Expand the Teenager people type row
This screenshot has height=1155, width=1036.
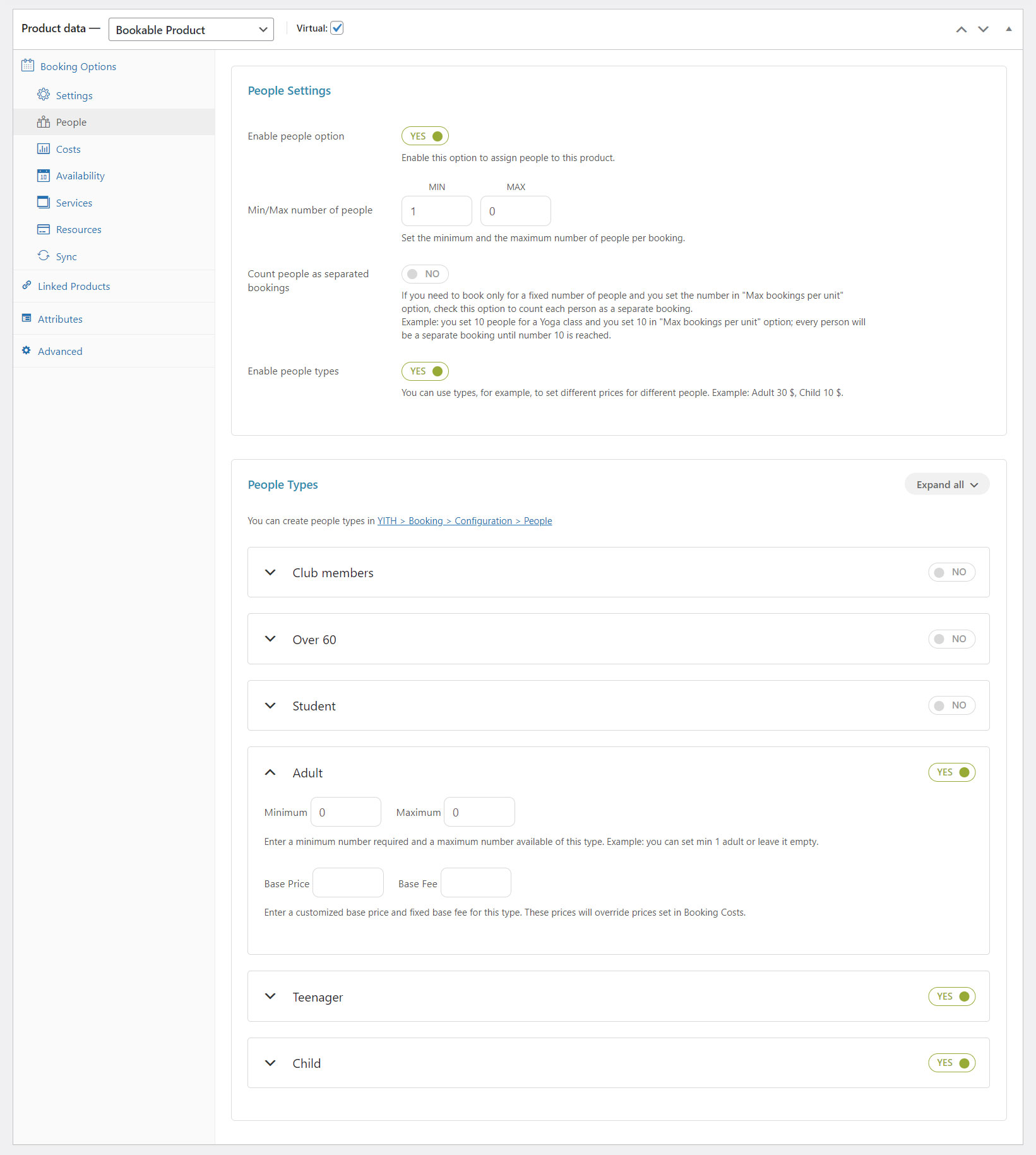point(270,996)
